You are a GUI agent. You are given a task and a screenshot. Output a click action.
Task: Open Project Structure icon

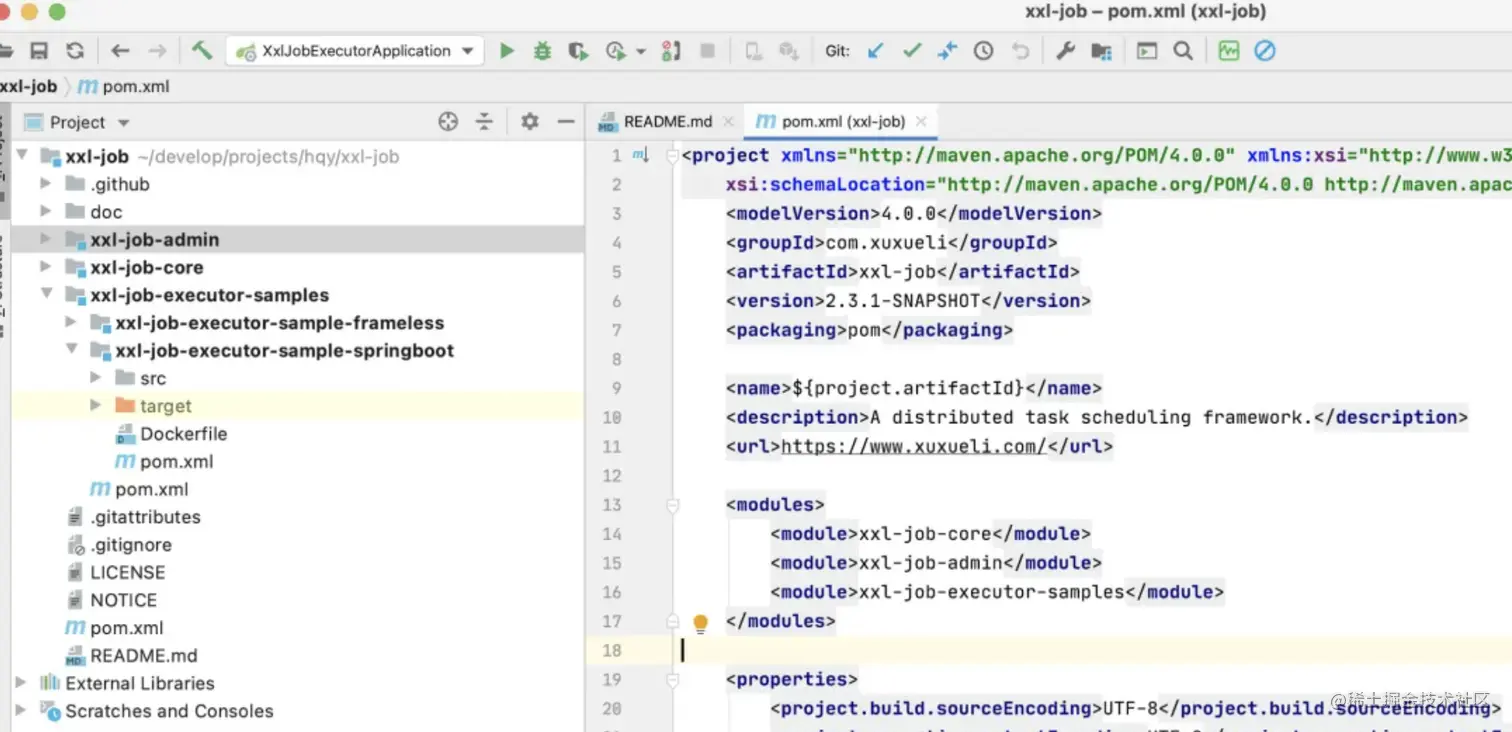pyautogui.click(x=1101, y=51)
